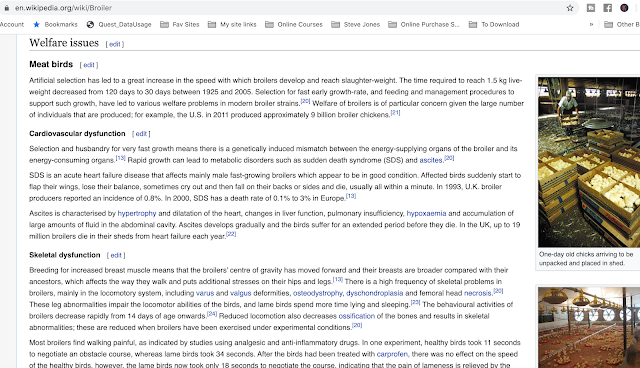Open the osteodystrophy link
This screenshot has width=640, height=368.
coord(318,293)
